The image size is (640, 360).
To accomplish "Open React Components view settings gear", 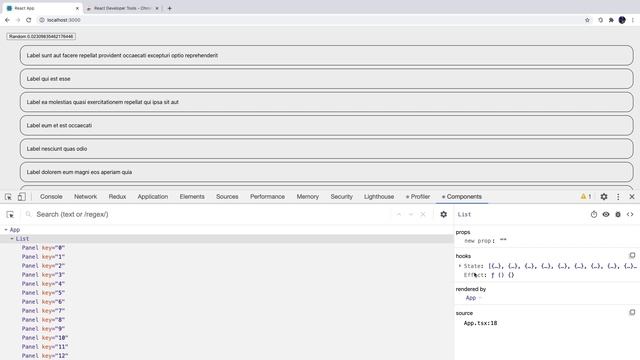I will [x=443, y=214].
